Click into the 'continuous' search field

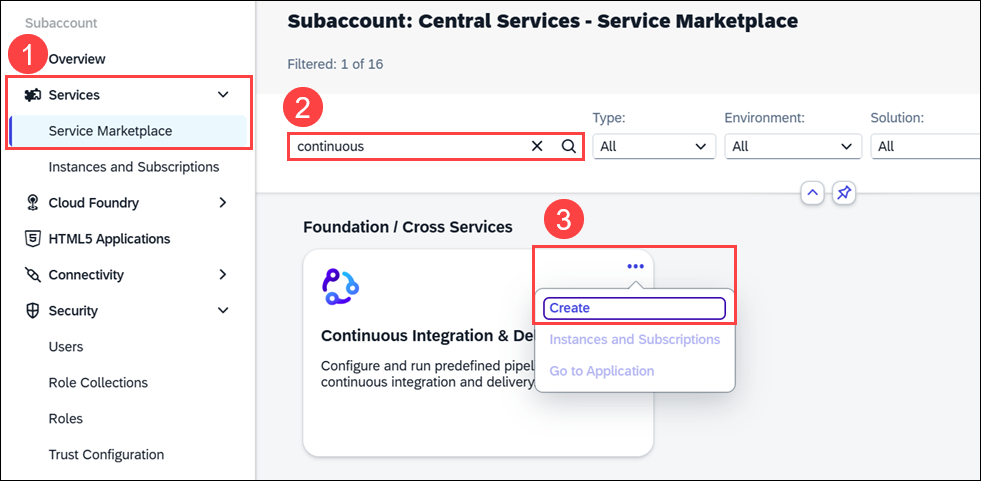click(x=407, y=146)
